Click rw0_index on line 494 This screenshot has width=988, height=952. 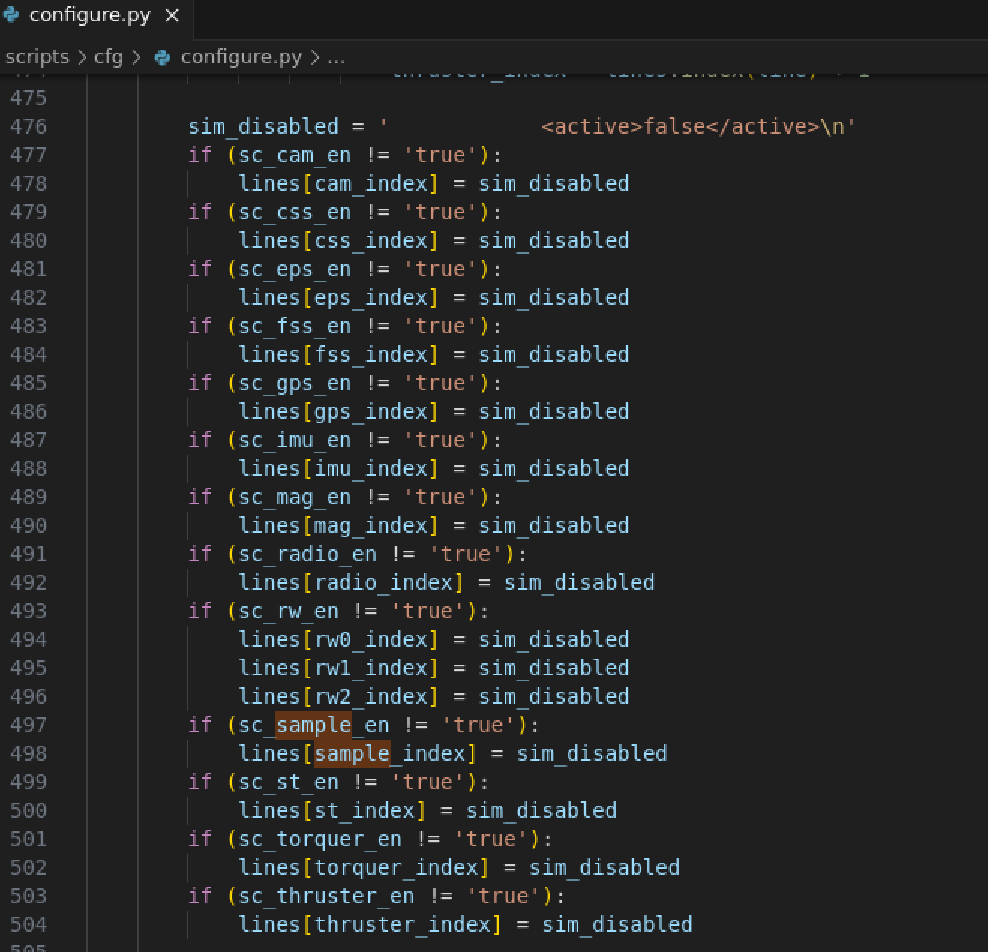tap(370, 640)
